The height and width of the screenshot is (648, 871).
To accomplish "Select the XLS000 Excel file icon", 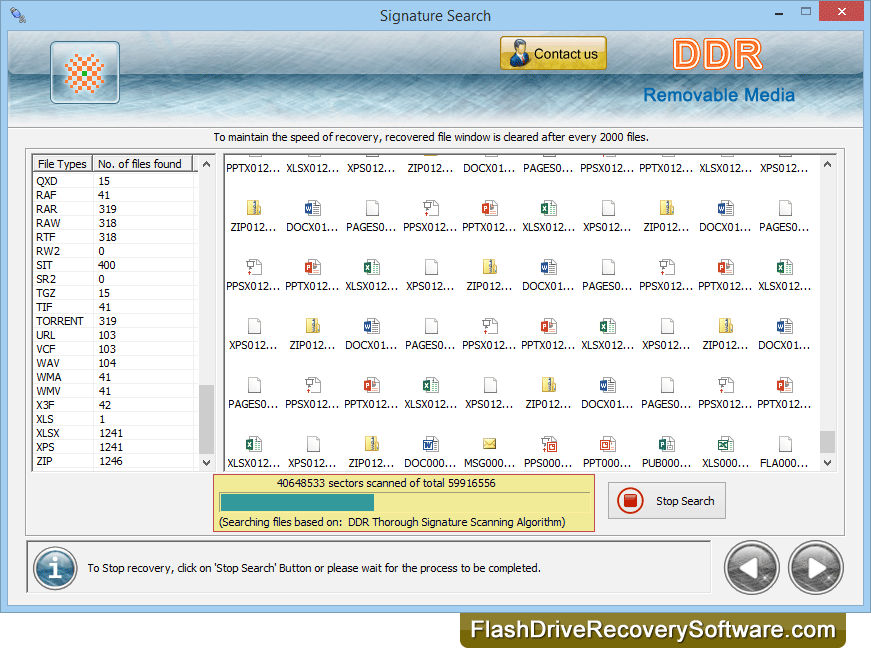I will [725, 444].
